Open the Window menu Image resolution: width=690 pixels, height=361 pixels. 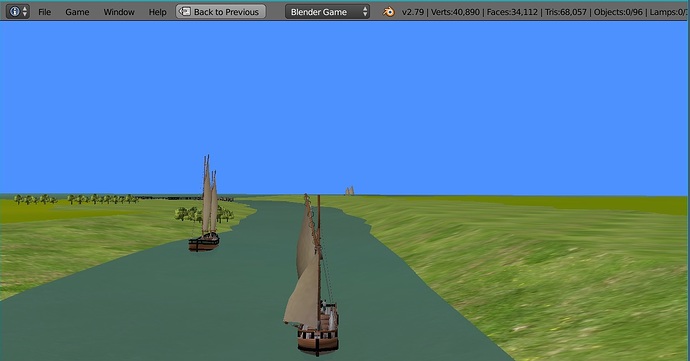tap(119, 12)
